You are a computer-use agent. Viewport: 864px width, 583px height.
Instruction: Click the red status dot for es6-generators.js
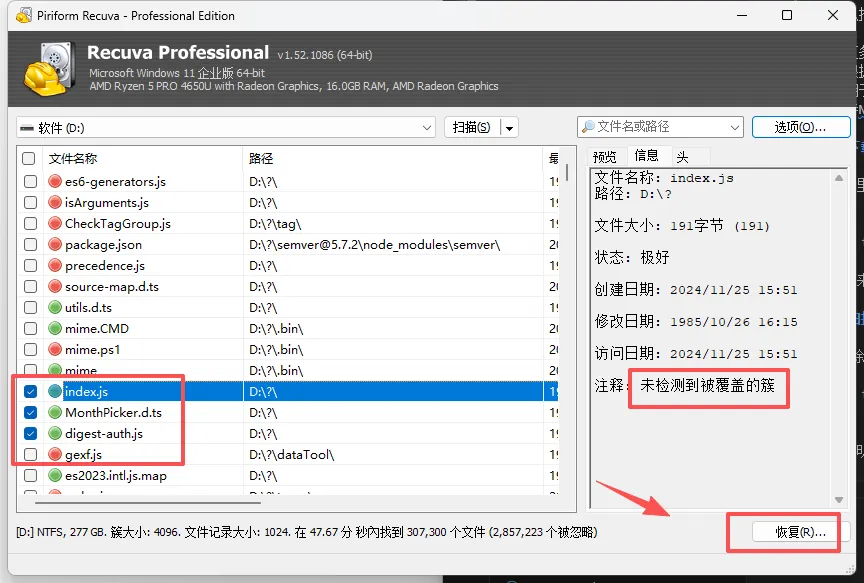pos(55,181)
